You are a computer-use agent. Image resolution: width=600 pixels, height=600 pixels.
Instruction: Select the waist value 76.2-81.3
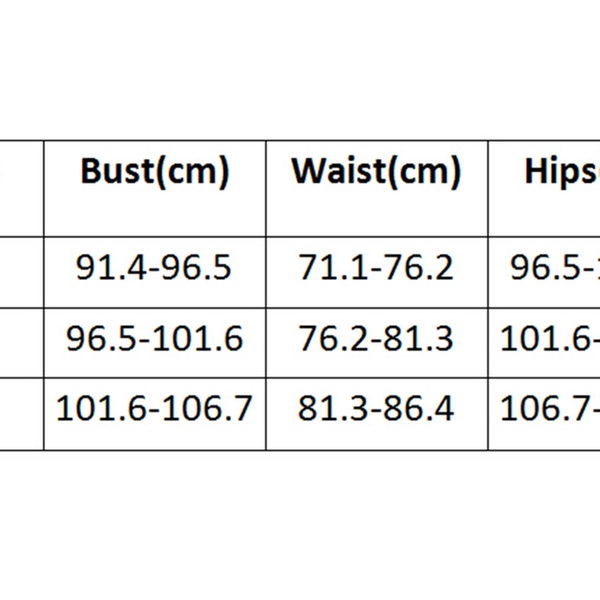point(375,338)
